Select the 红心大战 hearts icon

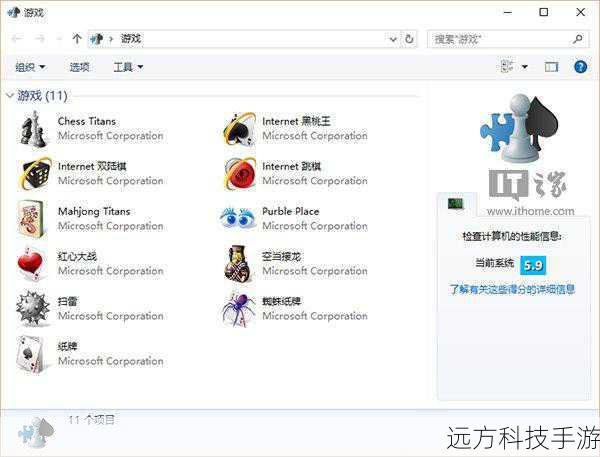31,264
